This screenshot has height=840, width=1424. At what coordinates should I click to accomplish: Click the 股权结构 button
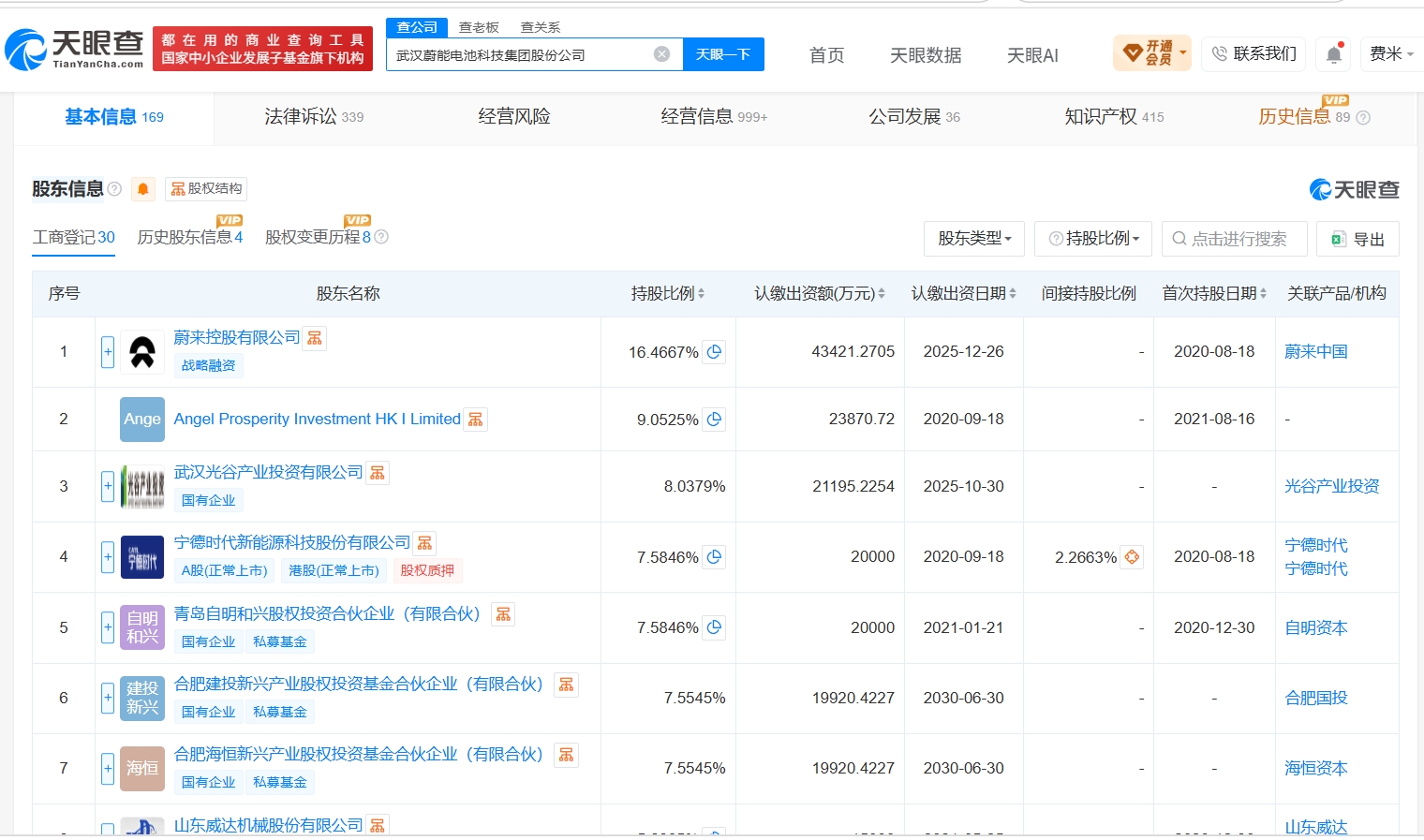point(206,189)
